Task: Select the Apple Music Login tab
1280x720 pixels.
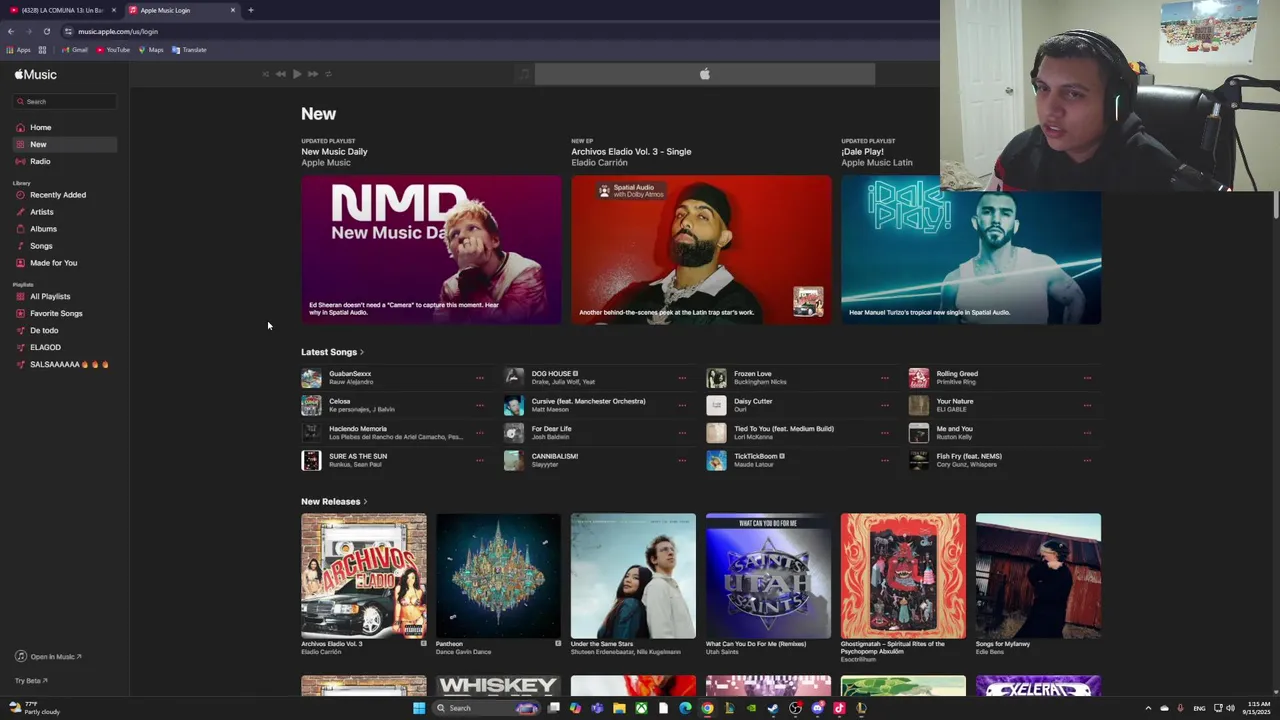Action: coord(181,10)
